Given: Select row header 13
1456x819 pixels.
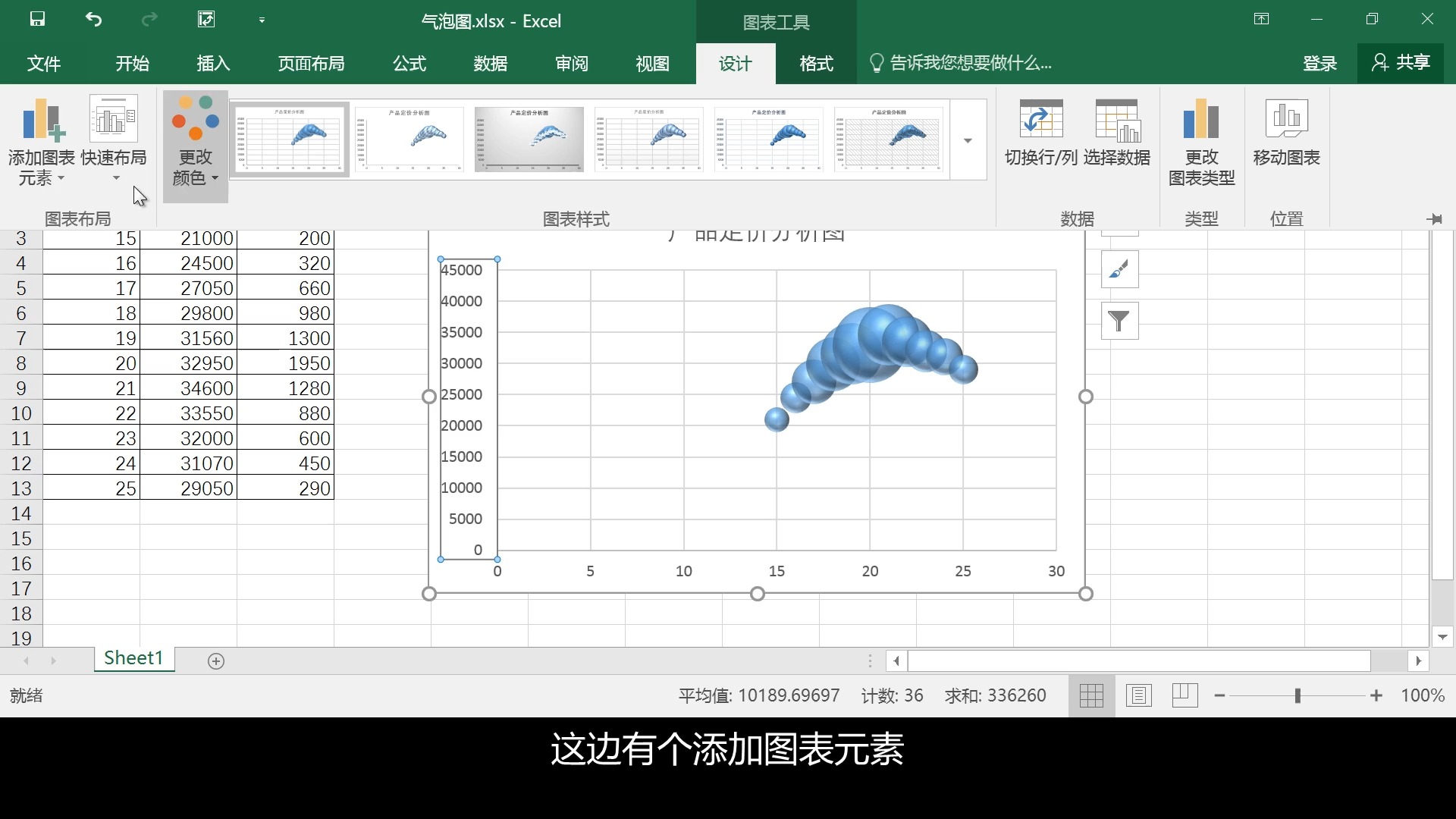Looking at the screenshot, I should 21,488.
